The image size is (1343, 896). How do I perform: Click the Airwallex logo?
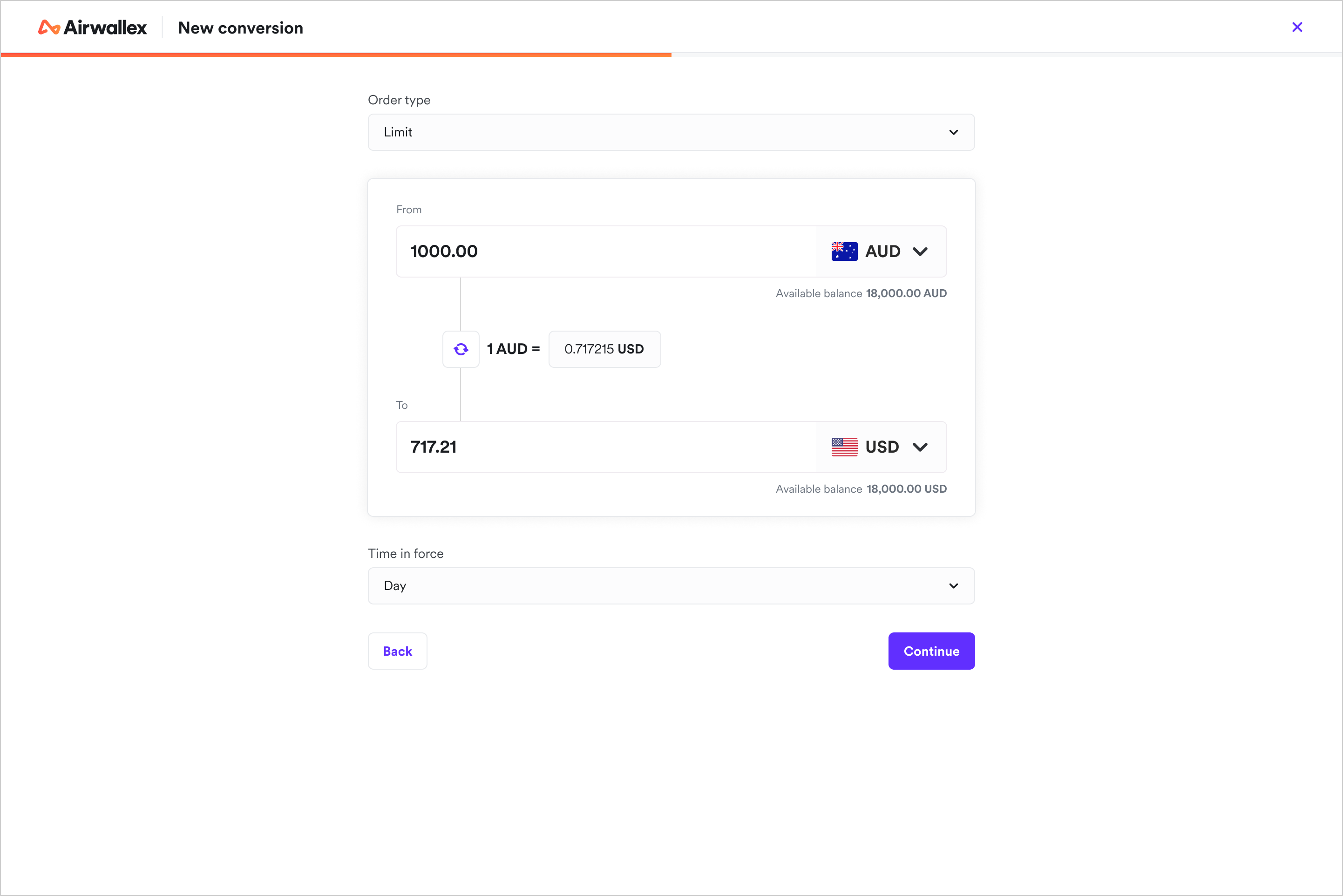[x=93, y=27]
